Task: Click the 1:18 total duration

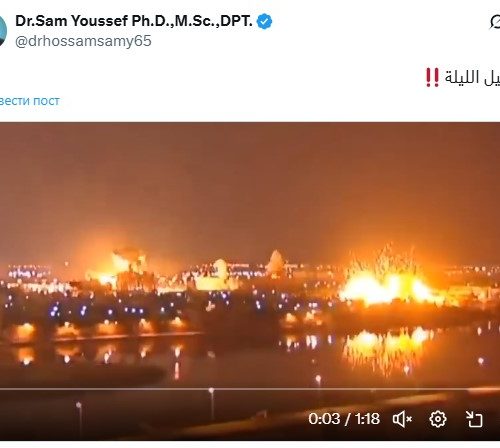Action: (367, 419)
